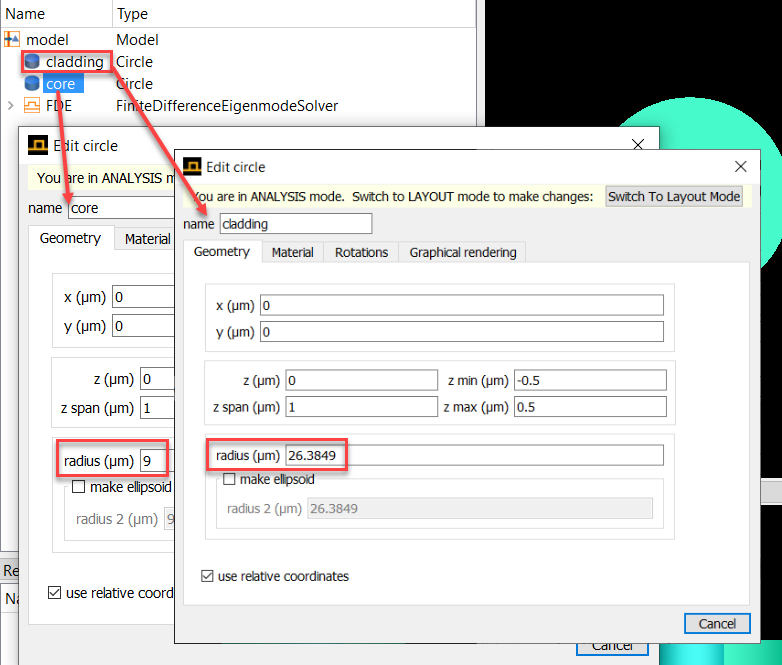Image resolution: width=782 pixels, height=665 pixels.
Task: Click the x (µm) field in cladding dialog
Action: [x=462, y=305]
